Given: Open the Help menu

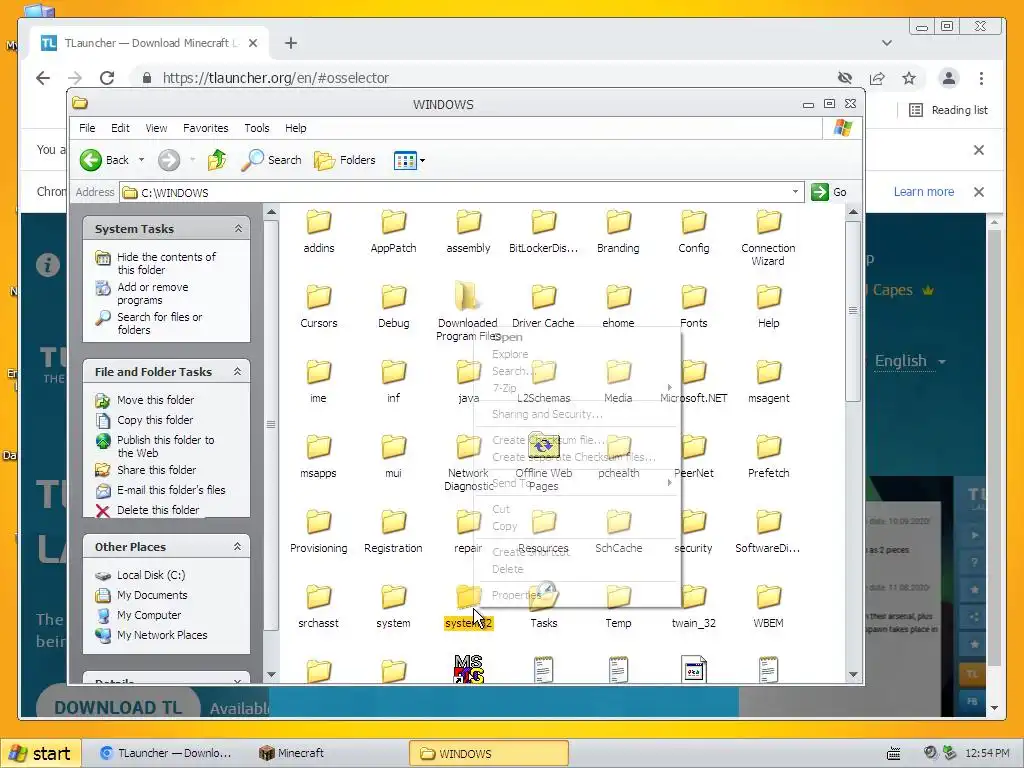Looking at the screenshot, I should [295, 128].
